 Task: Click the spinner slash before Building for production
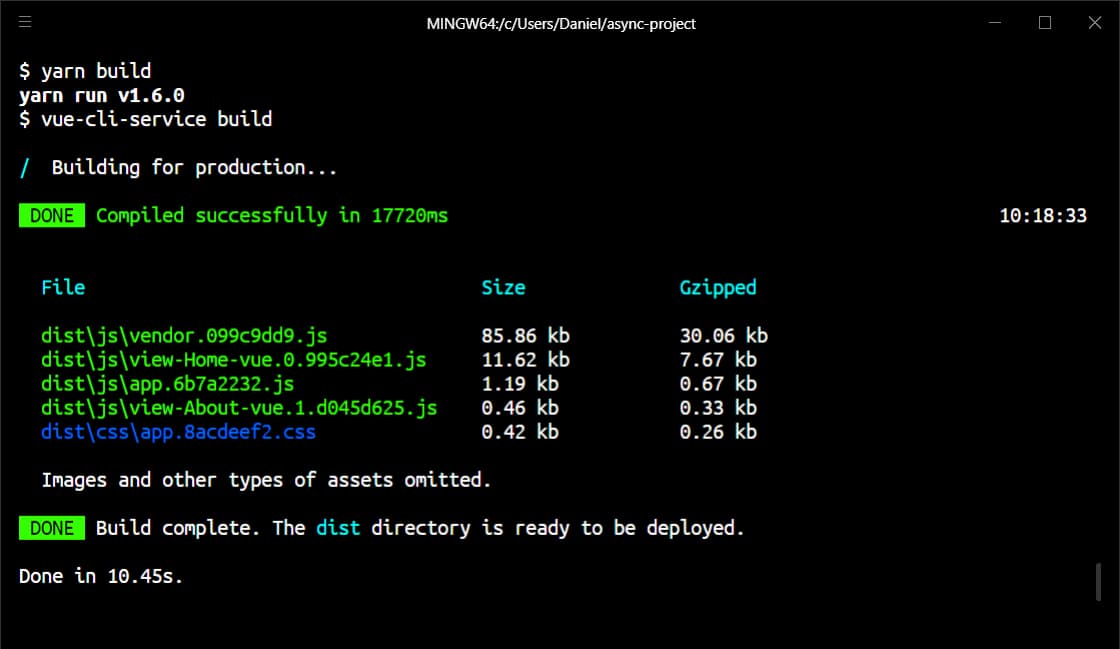[25, 168]
